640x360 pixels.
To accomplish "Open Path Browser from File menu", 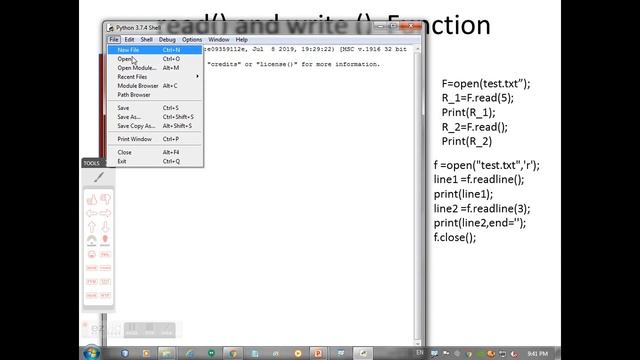I will click(x=155, y=95).
